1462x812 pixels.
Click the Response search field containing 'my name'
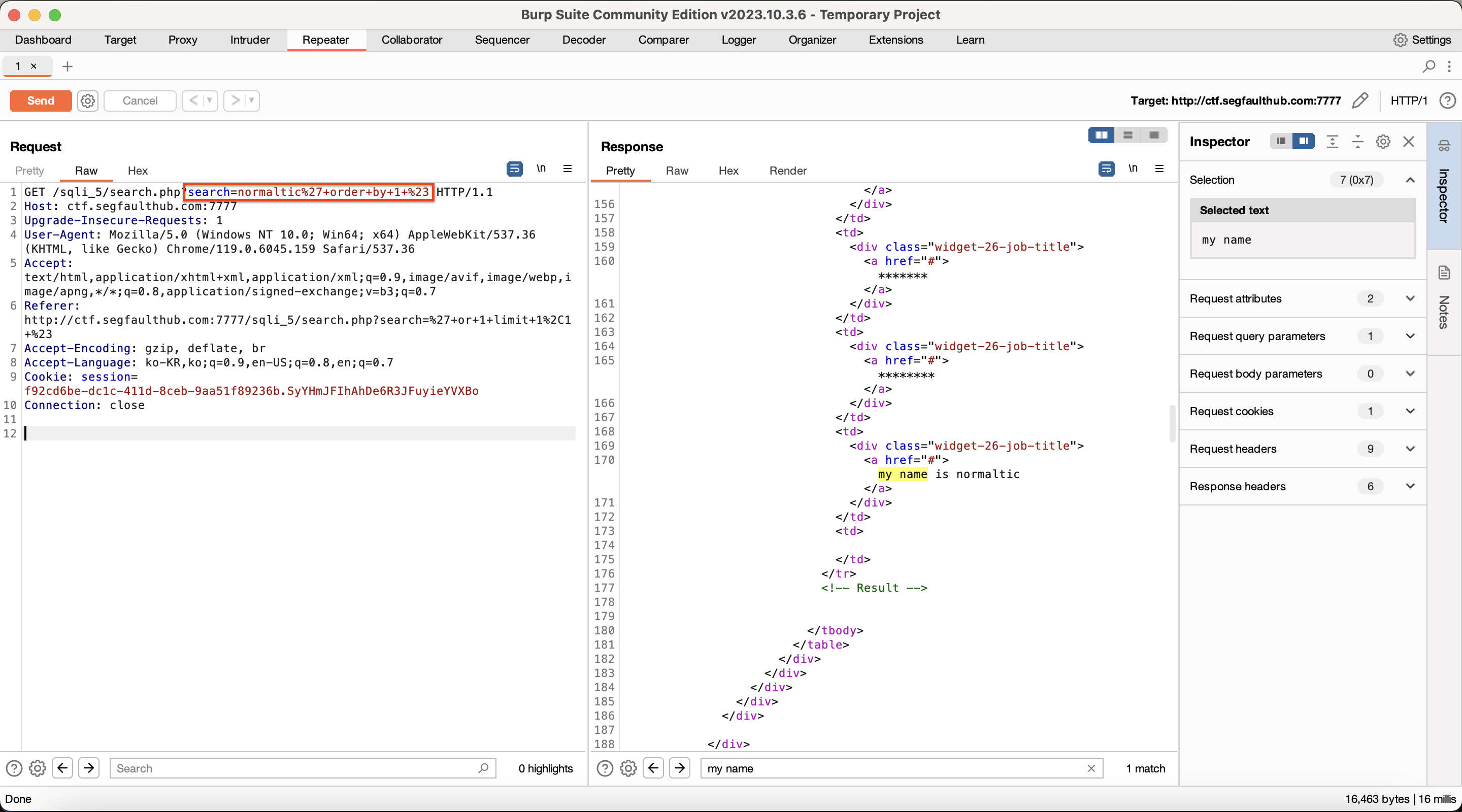pos(901,768)
